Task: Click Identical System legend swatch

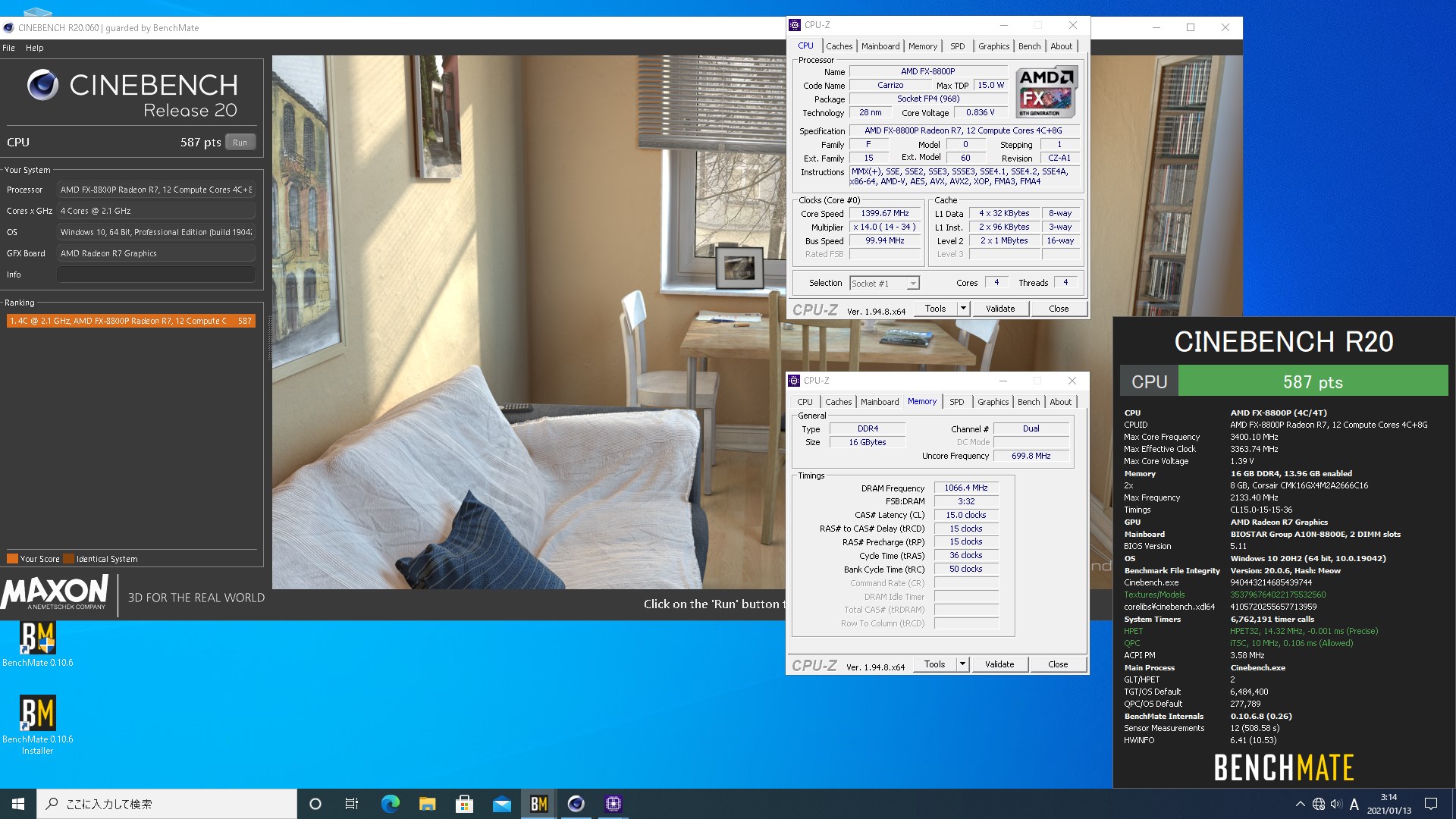Action: coord(69,559)
